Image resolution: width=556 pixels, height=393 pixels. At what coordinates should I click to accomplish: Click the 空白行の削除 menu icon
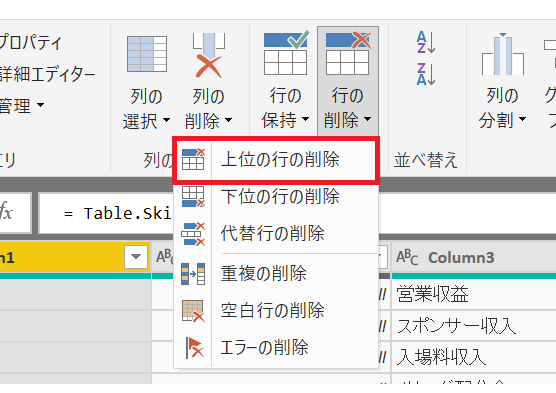point(193,311)
